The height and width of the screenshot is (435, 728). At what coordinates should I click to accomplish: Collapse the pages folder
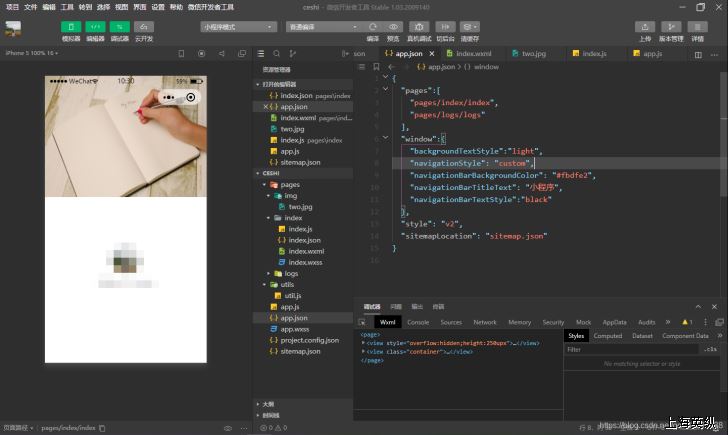(303, 184)
